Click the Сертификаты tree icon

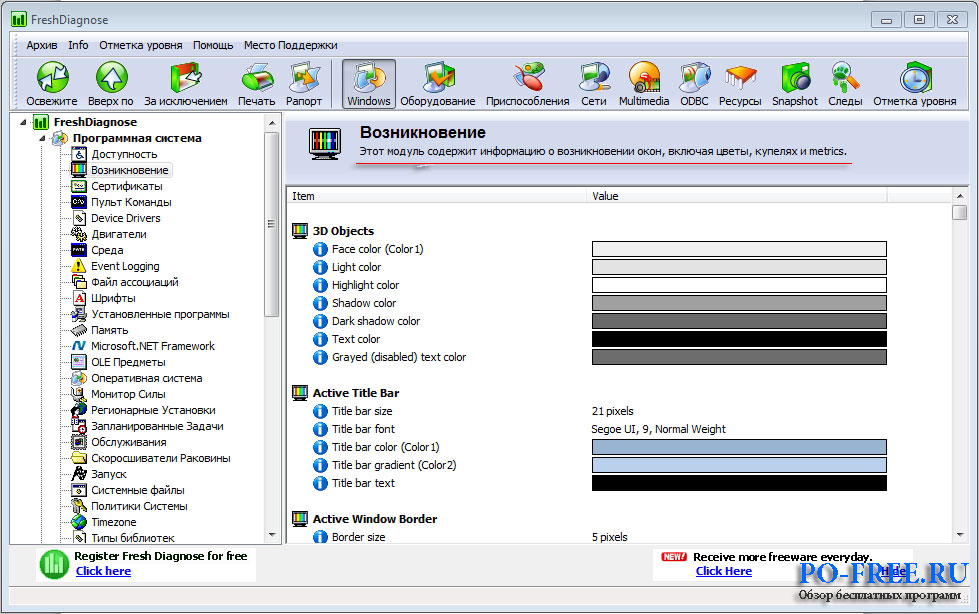tap(79, 186)
